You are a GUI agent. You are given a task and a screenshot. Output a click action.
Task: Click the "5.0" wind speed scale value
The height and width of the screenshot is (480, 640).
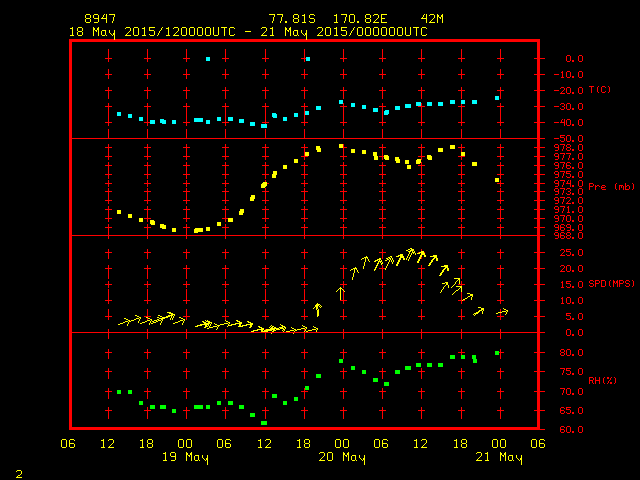coord(574,317)
